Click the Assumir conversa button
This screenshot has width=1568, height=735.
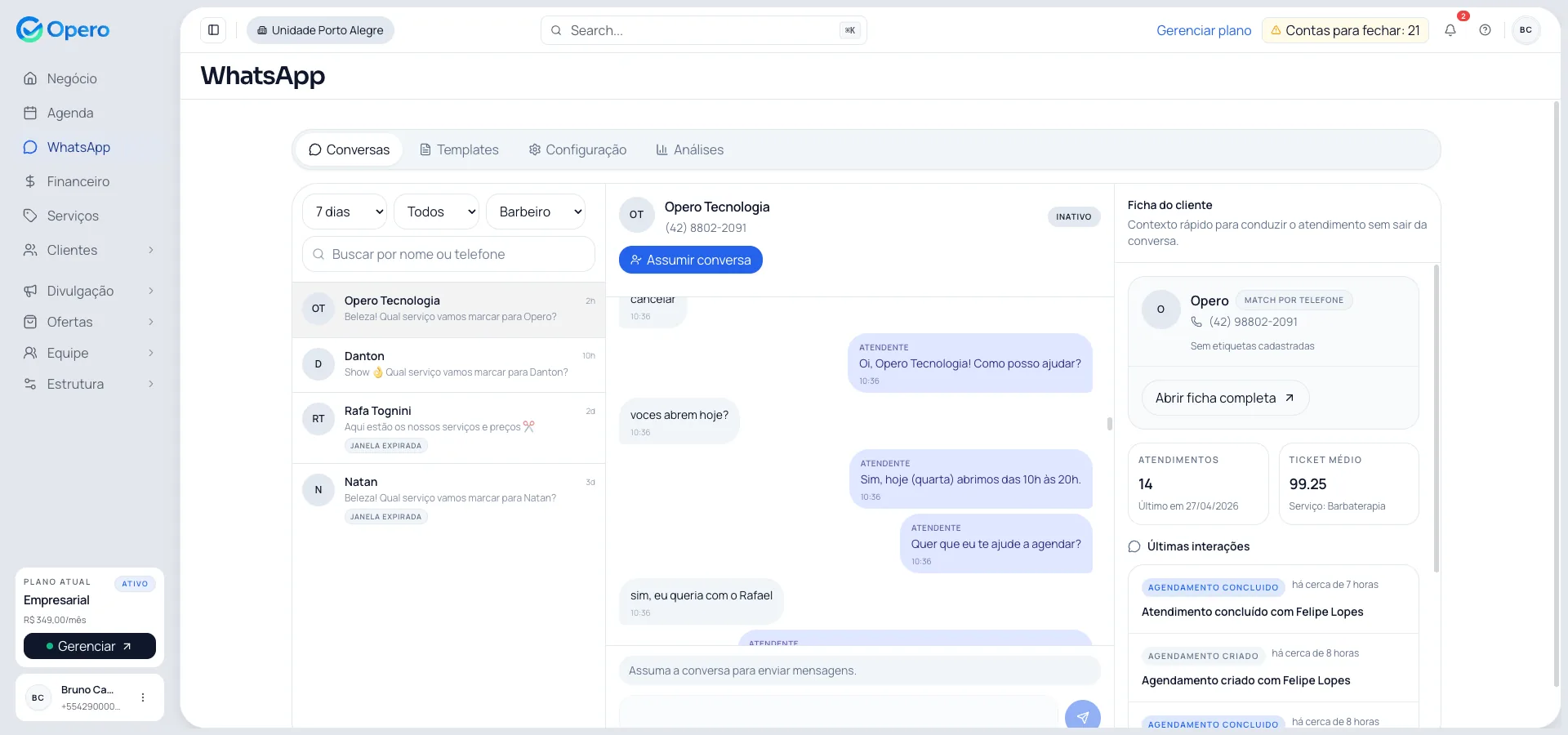click(x=691, y=260)
